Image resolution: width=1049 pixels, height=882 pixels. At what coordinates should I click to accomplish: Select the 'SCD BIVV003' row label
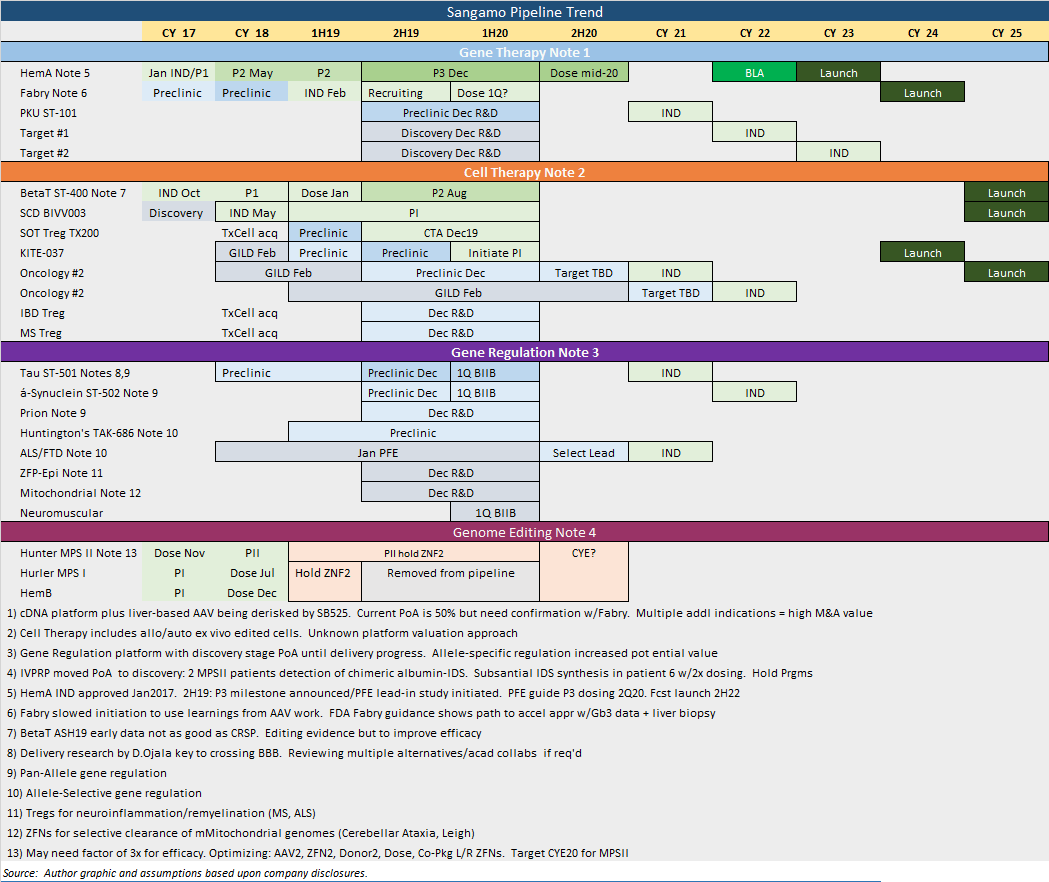click(53, 213)
